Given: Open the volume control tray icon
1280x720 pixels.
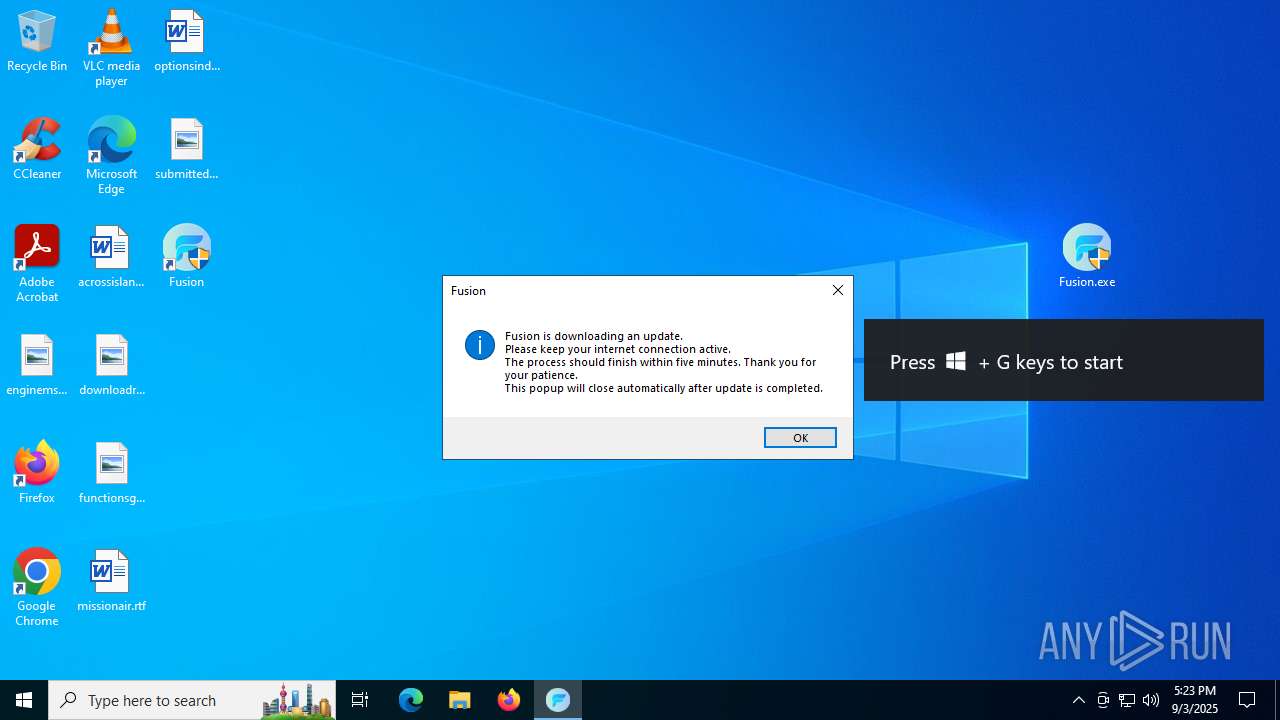Looking at the screenshot, I should pos(1151,700).
